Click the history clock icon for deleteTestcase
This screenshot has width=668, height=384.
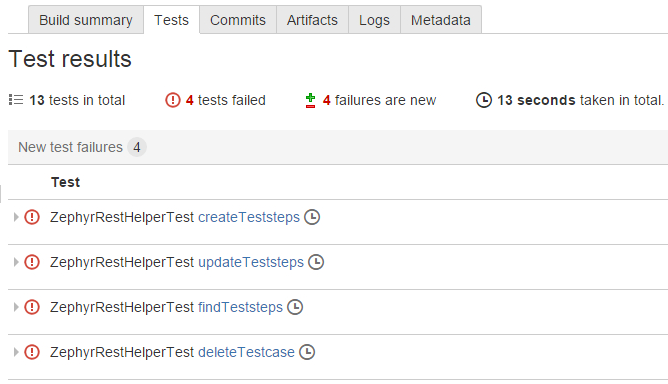pyautogui.click(x=307, y=352)
